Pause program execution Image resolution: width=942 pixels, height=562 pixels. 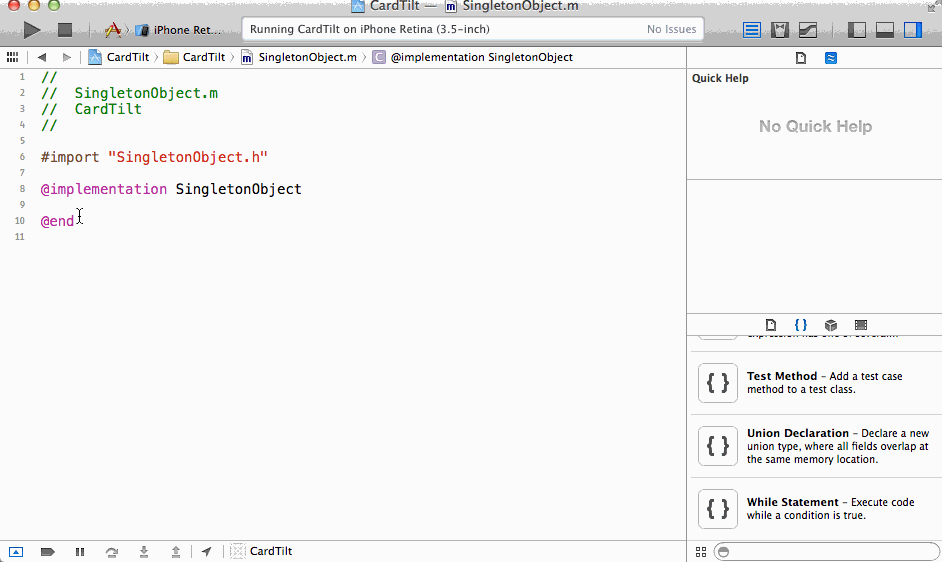[x=80, y=552]
